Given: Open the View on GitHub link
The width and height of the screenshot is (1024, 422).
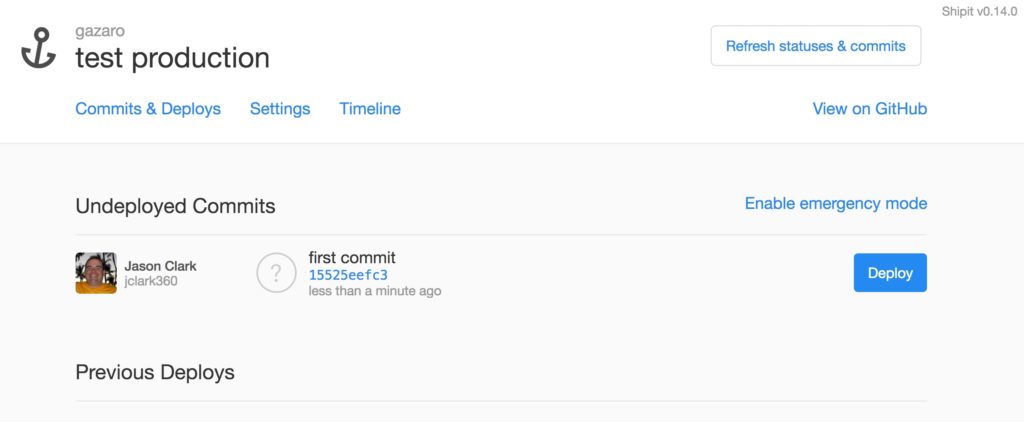Looking at the screenshot, I should coord(869,109).
